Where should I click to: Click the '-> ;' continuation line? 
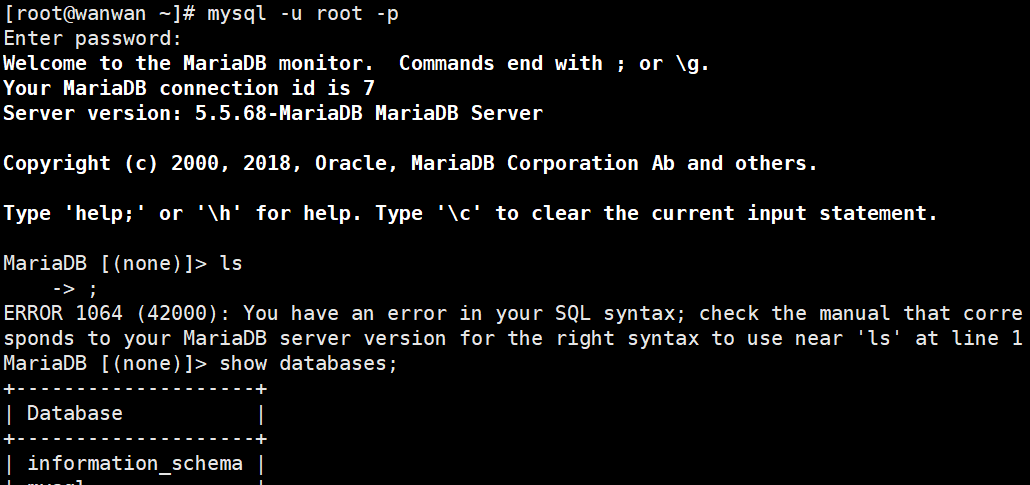(74, 289)
